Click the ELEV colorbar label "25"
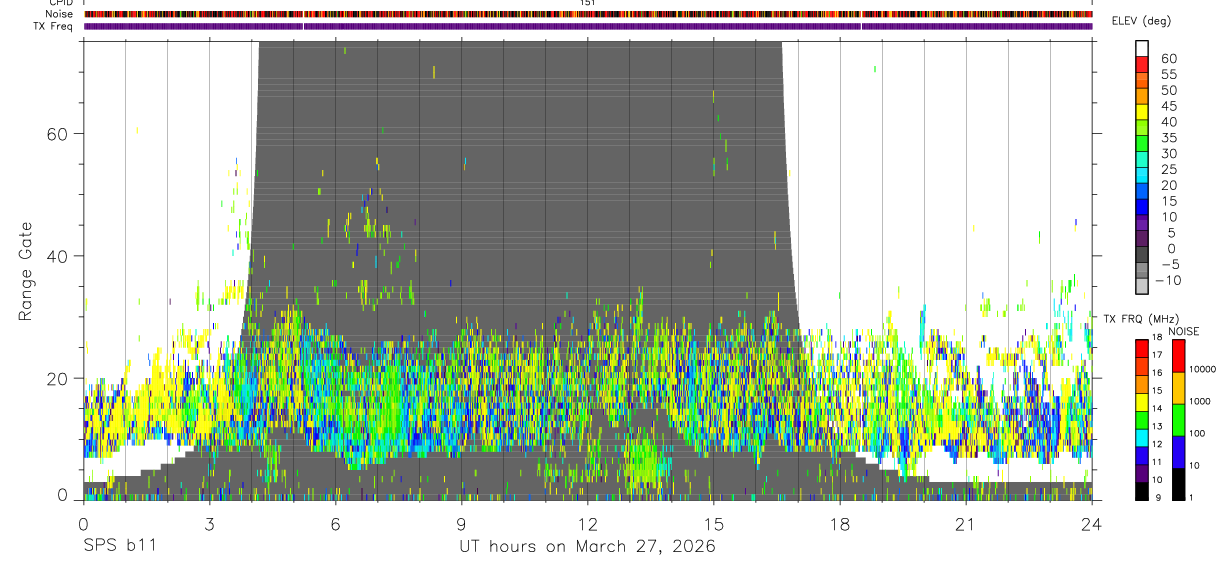Viewport: 1228px width, 567px height. 1168,170
